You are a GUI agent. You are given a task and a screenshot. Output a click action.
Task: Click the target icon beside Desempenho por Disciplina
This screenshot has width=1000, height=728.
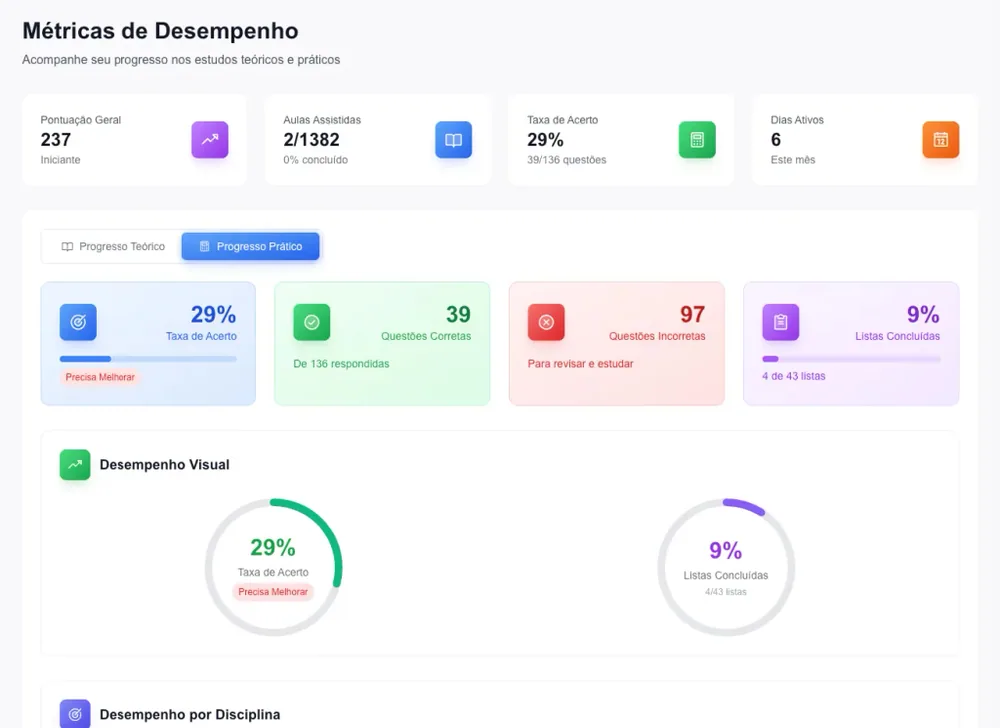(x=75, y=714)
